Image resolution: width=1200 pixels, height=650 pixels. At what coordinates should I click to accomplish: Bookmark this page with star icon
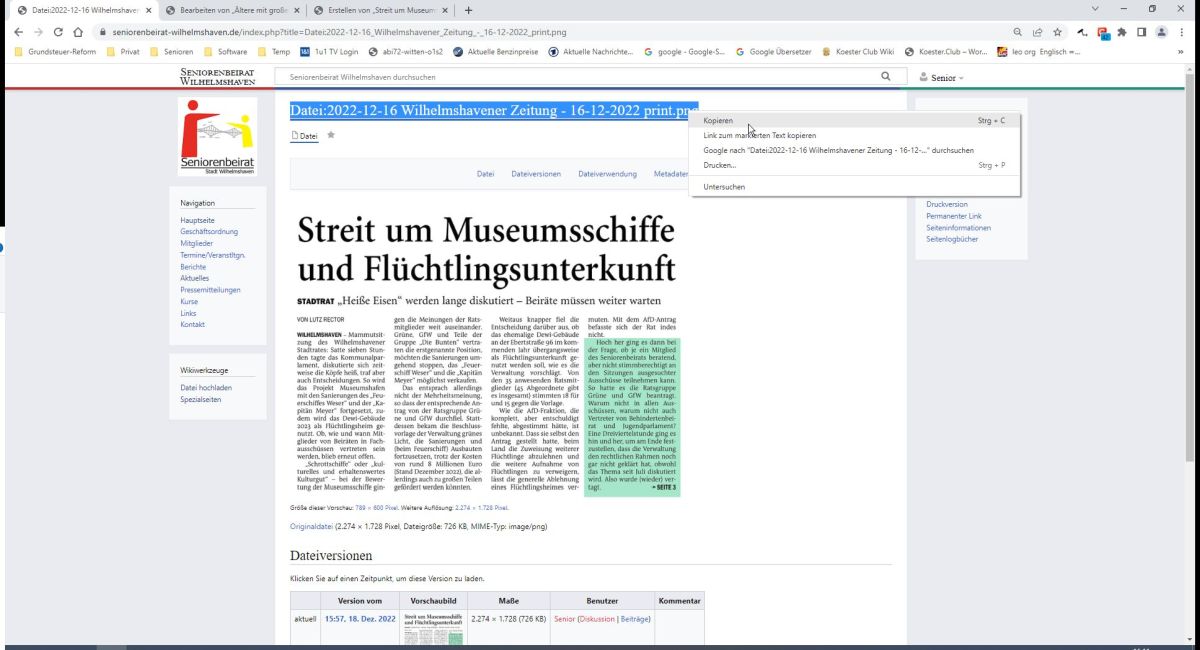pos(1057,32)
